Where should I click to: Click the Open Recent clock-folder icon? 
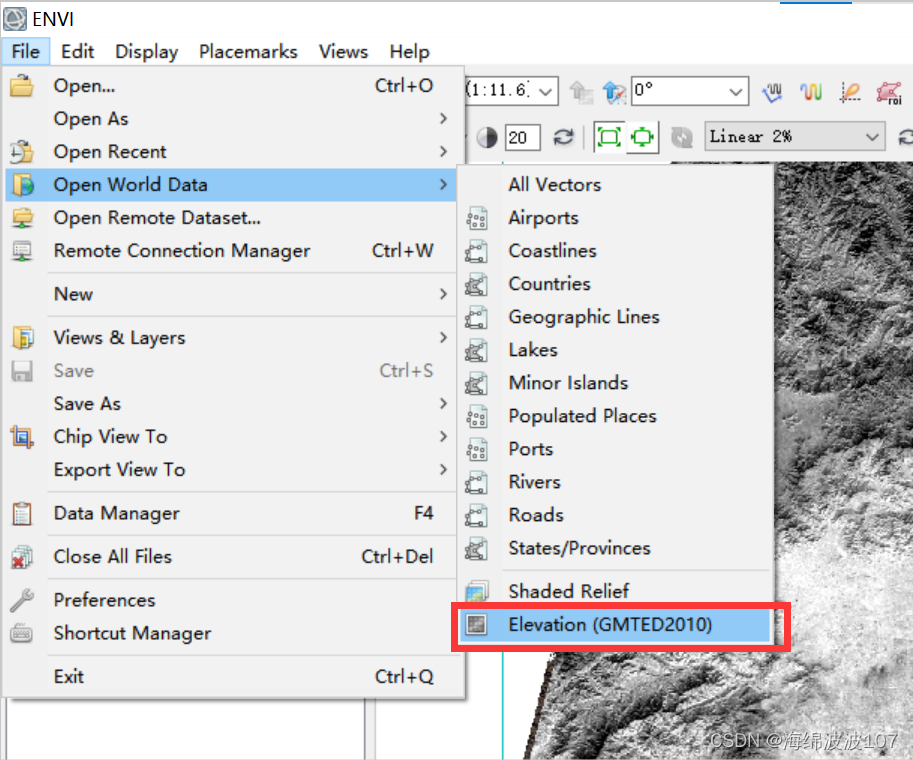[x=22, y=151]
